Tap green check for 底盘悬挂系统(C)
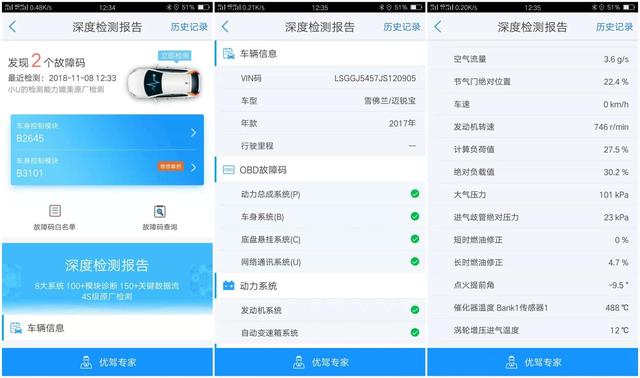Screen dimensions: 640x378 415,239
